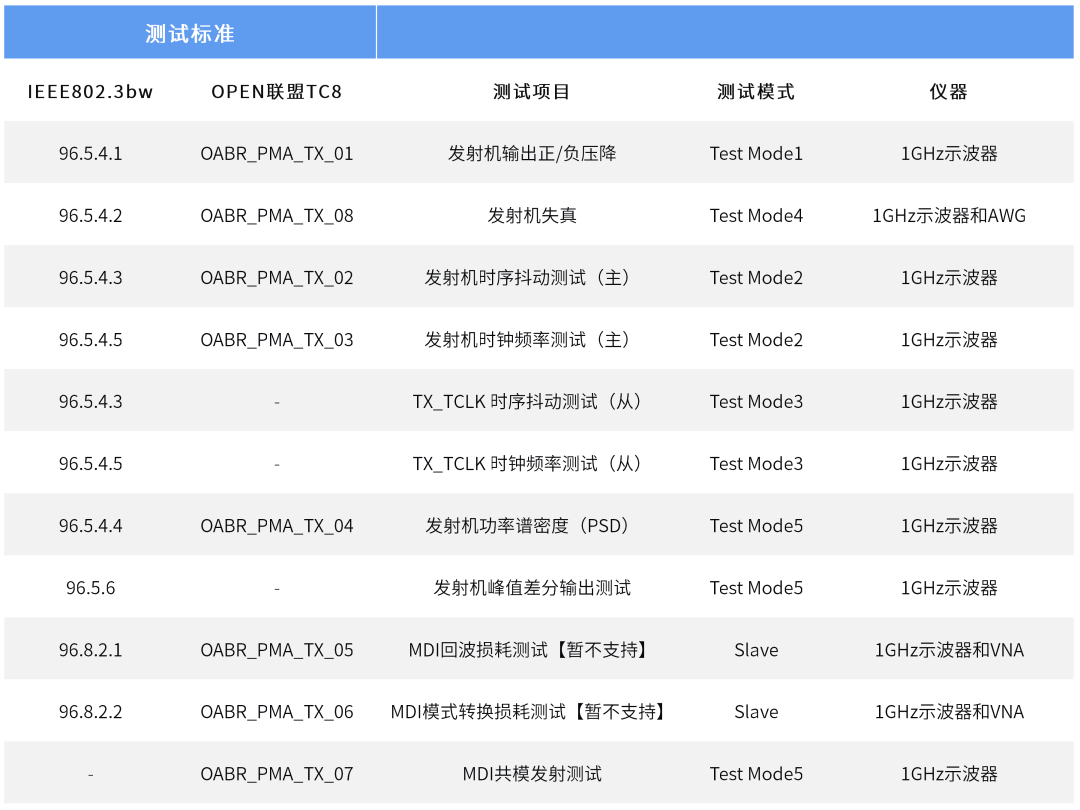Click 发射机输出正/负压降 cell

[x=532, y=154]
